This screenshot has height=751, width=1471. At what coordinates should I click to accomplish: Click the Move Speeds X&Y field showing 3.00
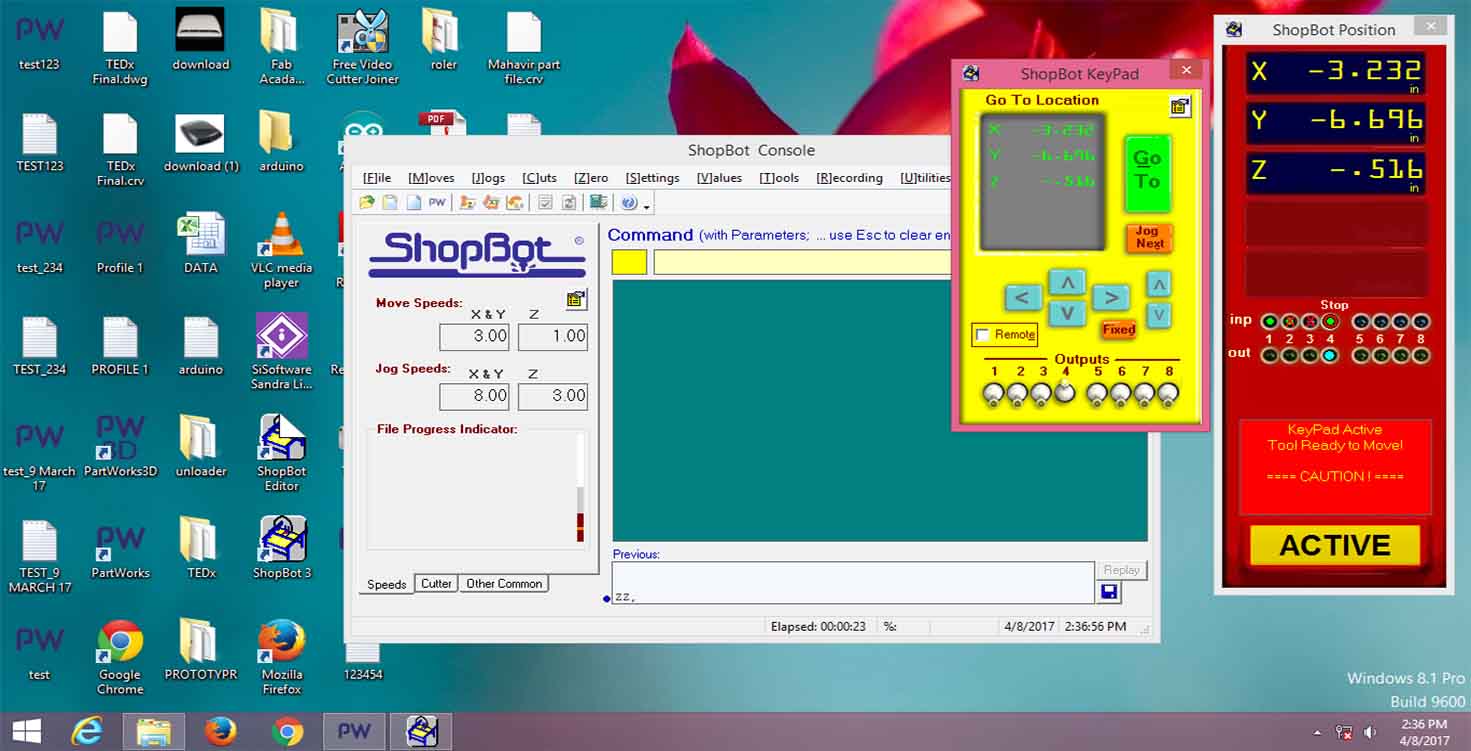pyautogui.click(x=475, y=337)
